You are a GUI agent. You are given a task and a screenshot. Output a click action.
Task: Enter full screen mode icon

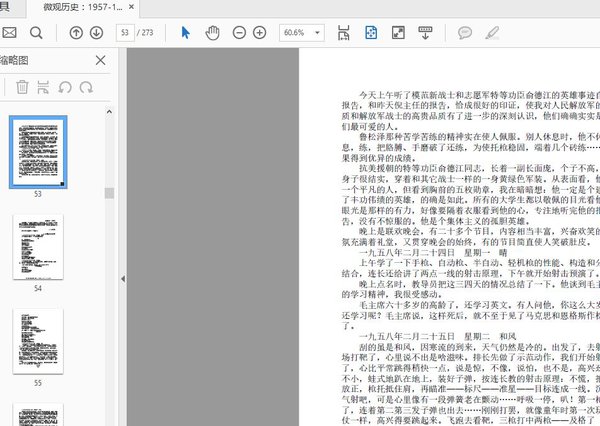[x=398, y=33]
